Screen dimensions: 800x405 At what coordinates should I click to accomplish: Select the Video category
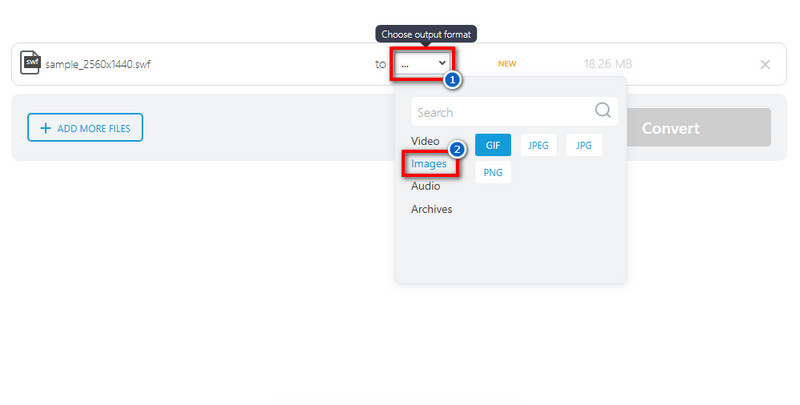pyautogui.click(x=425, y=141)
